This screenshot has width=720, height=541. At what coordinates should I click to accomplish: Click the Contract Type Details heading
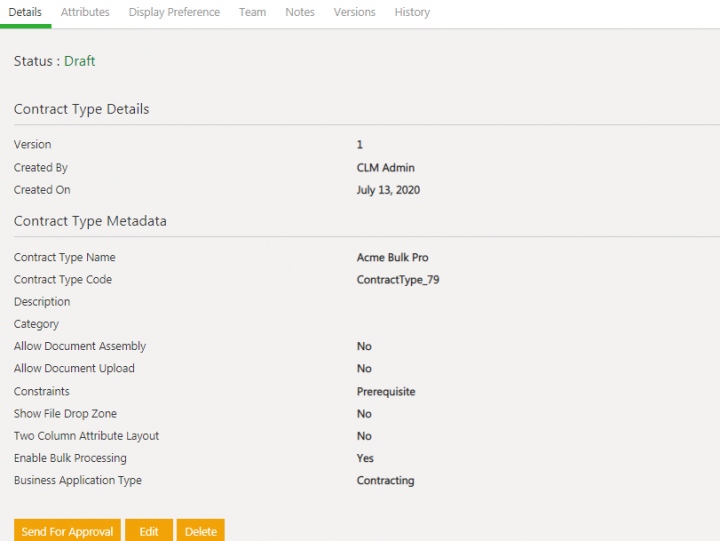click(x=81, y=109)
